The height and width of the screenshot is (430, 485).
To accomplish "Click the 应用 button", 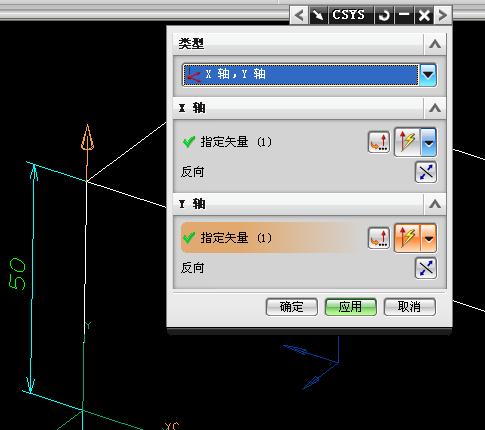I will pyautogui.click(x=351, y=307).
